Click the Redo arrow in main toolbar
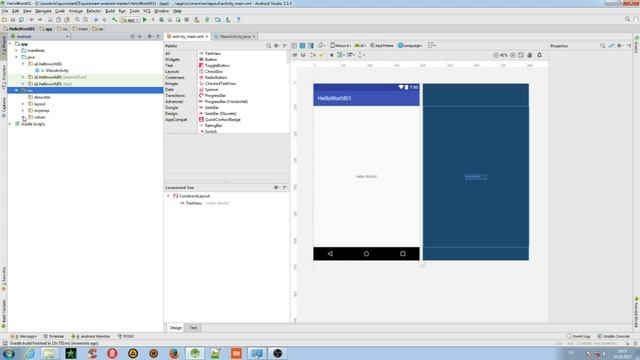Viewport: 640px width, 360px height. [40, 20]
